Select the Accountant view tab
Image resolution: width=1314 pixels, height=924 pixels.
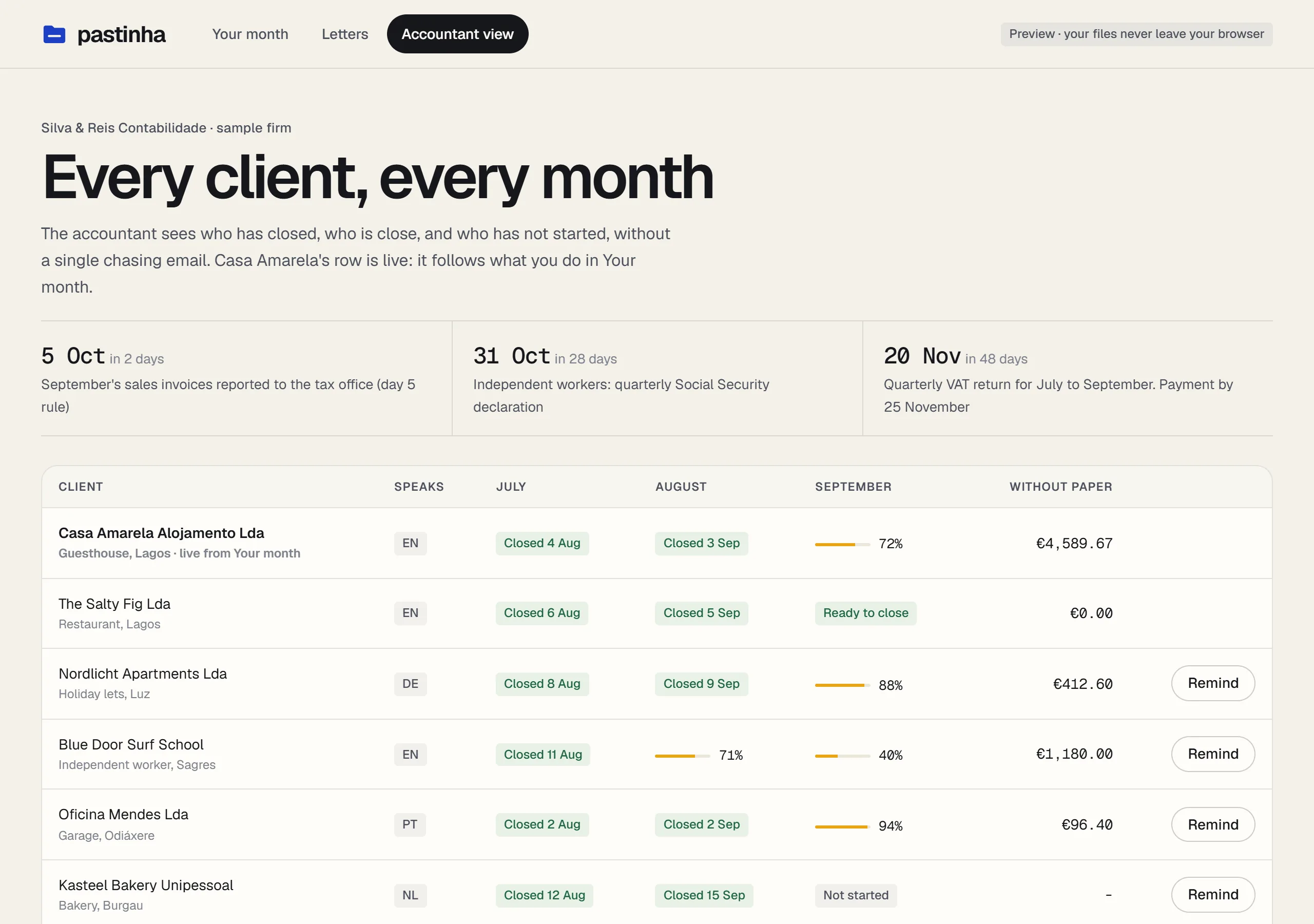coord(457,34)
